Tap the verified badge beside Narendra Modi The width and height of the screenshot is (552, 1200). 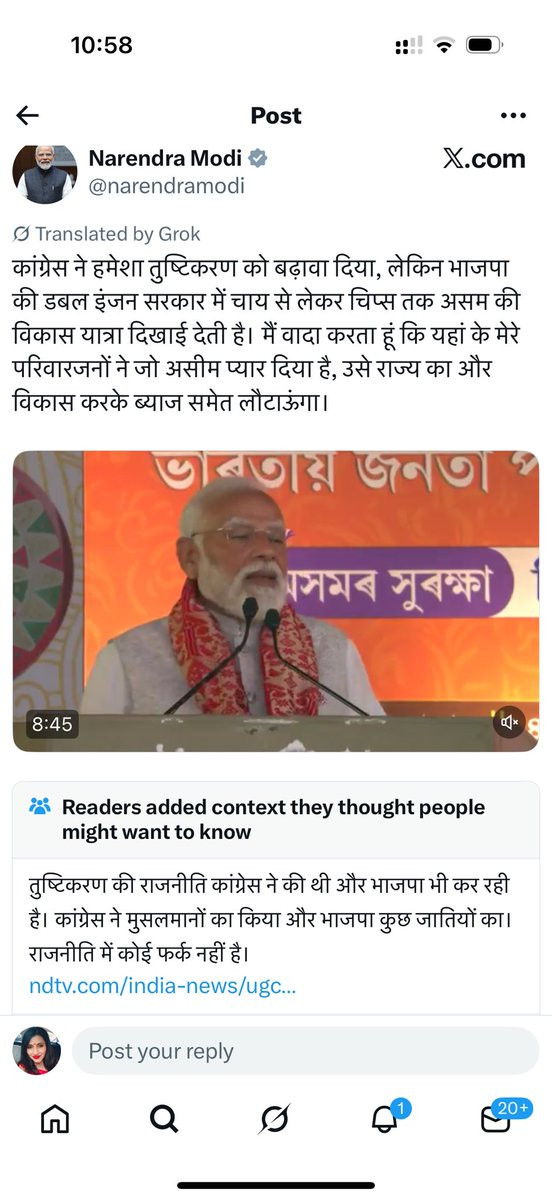(x=257, y=159)
